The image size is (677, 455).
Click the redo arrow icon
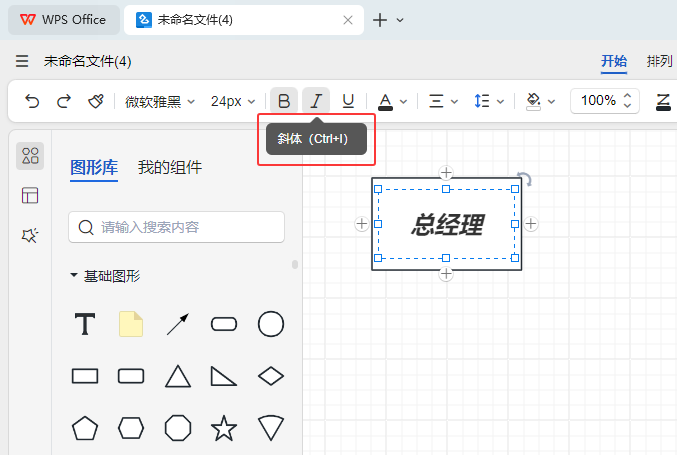(64, 101)
